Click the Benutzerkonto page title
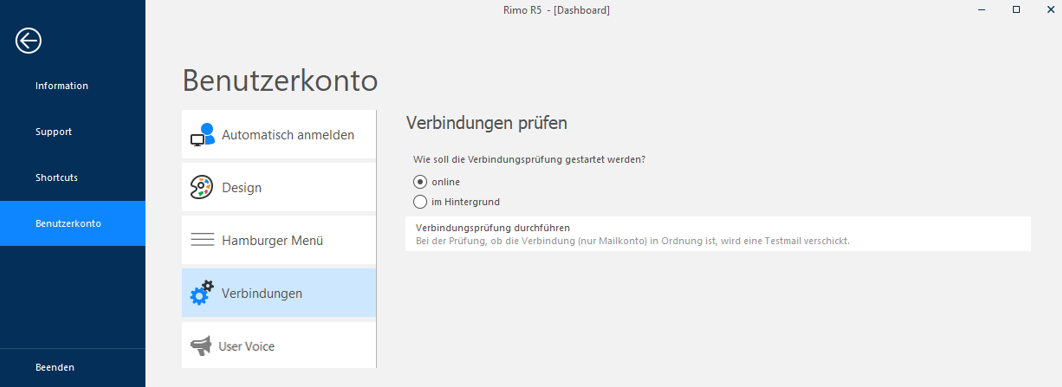1062x387 pixels. click(x=280, y=81)
